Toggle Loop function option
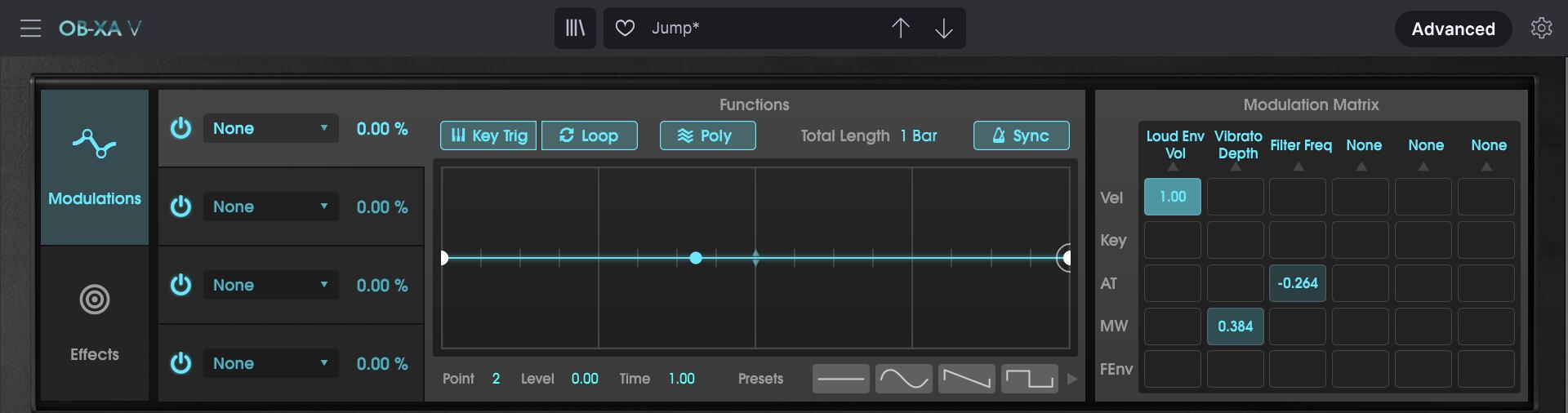 click(589, 135)
